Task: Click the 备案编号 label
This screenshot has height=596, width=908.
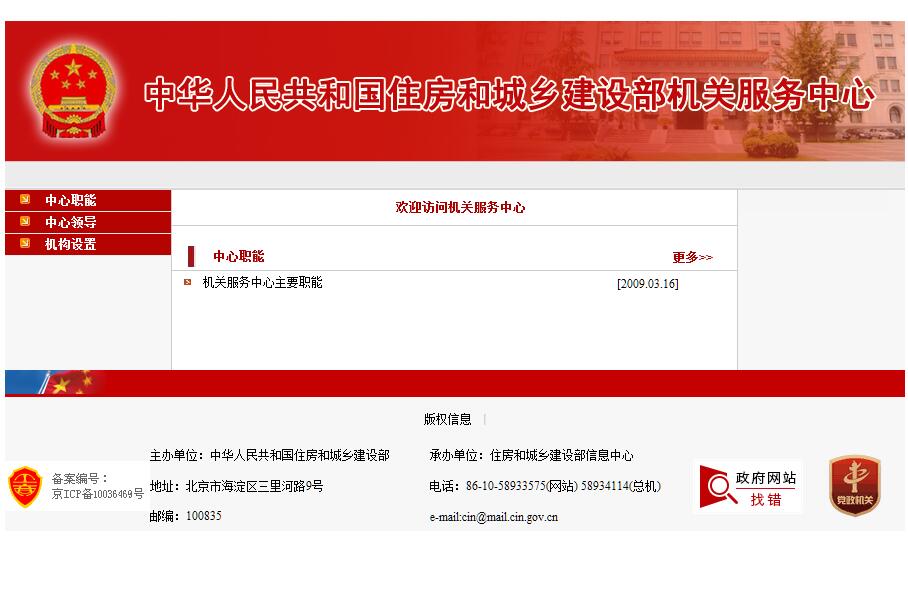Action: (x=79, y=478)
